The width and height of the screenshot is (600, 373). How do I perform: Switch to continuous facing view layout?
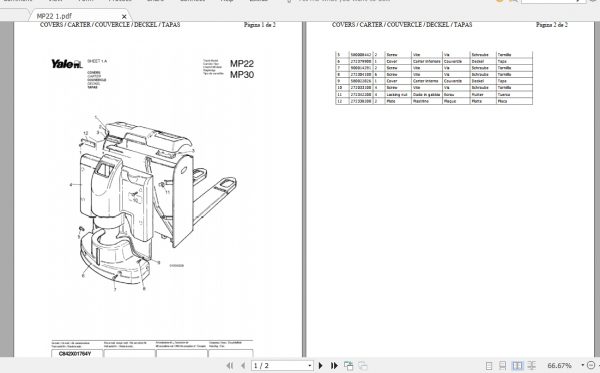(x=532, y=366)
